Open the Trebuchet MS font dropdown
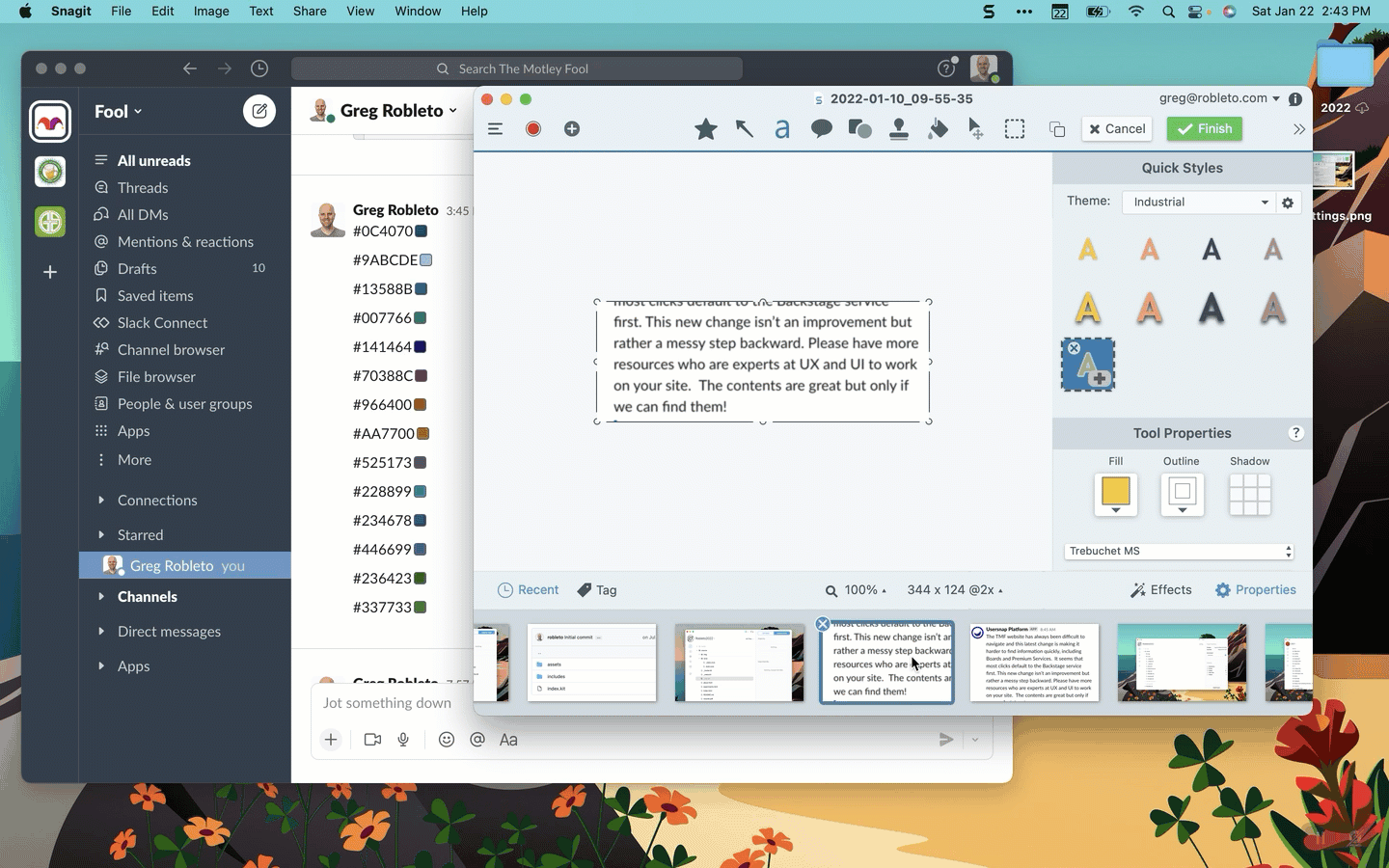 click(1179, 552)
